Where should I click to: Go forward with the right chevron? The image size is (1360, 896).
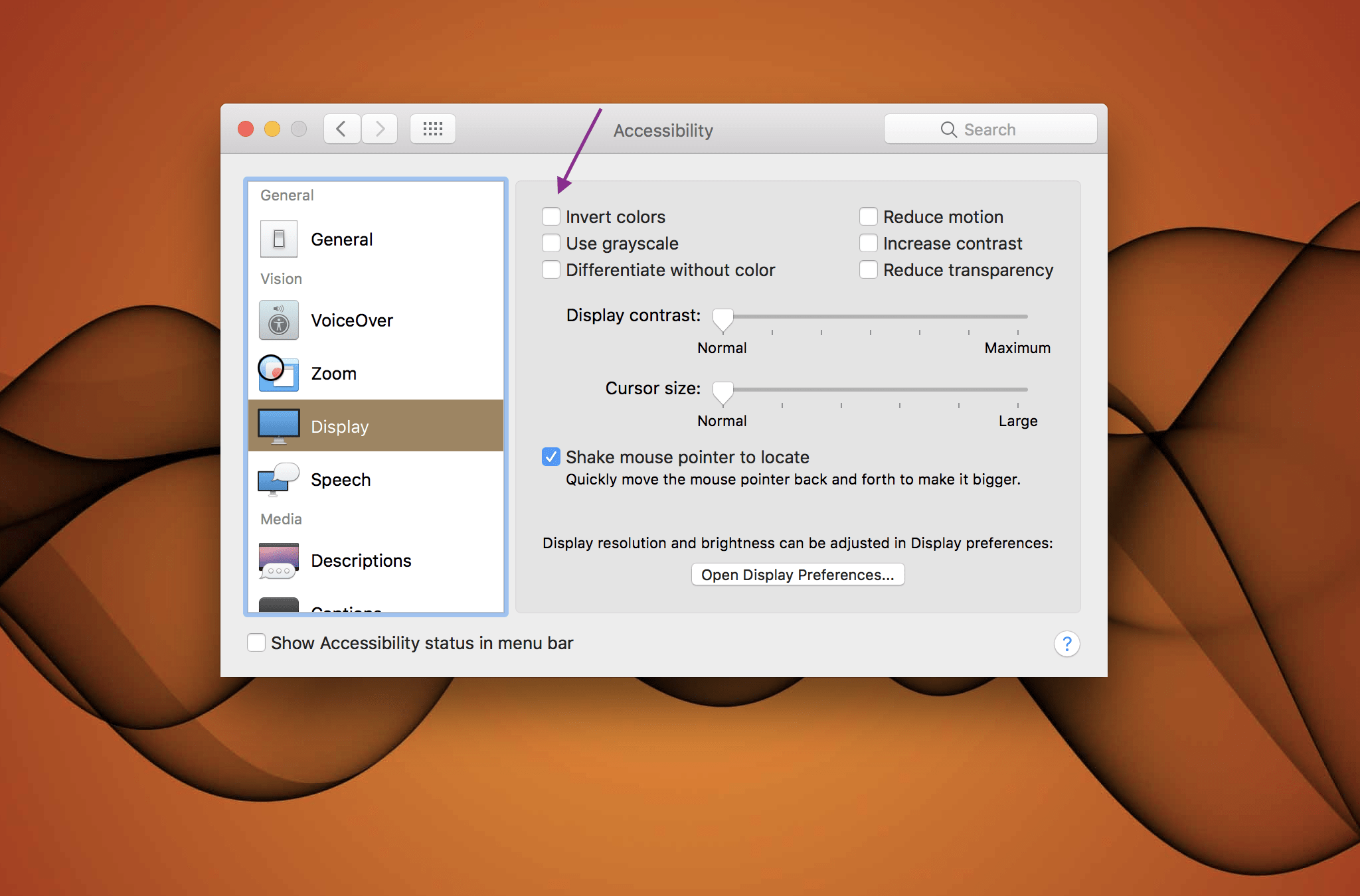pyautogui.click(x=380, y=129)
